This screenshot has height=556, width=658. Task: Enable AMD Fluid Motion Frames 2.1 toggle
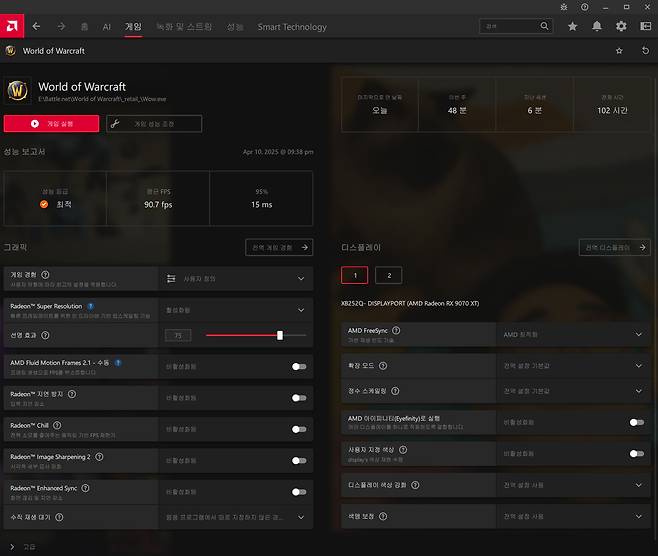click(x=298, y=366)
